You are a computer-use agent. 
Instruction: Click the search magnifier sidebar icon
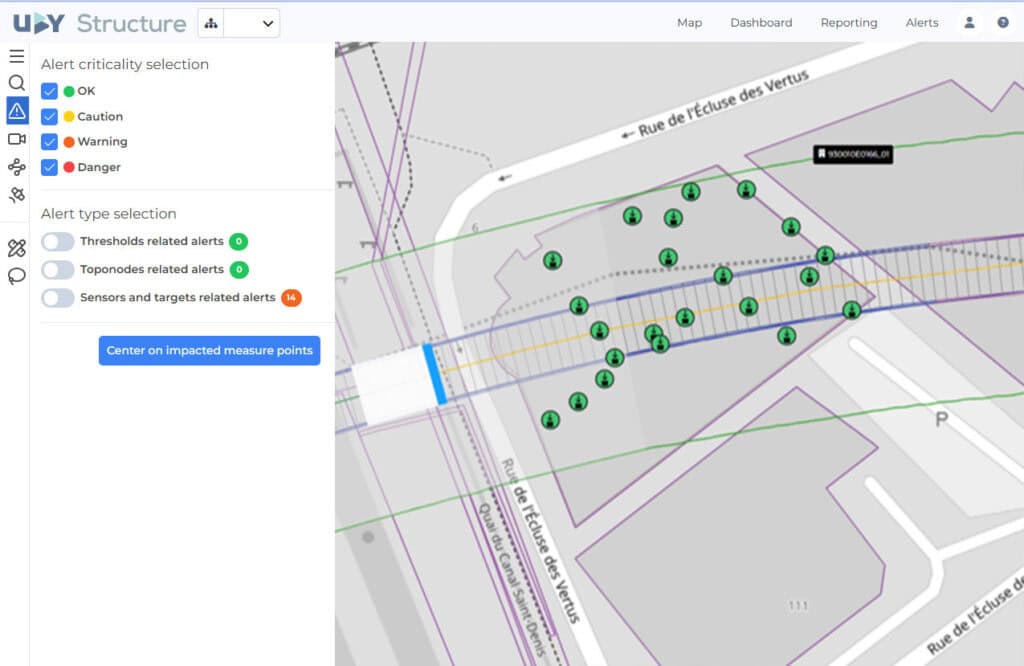tap(16, 83)
